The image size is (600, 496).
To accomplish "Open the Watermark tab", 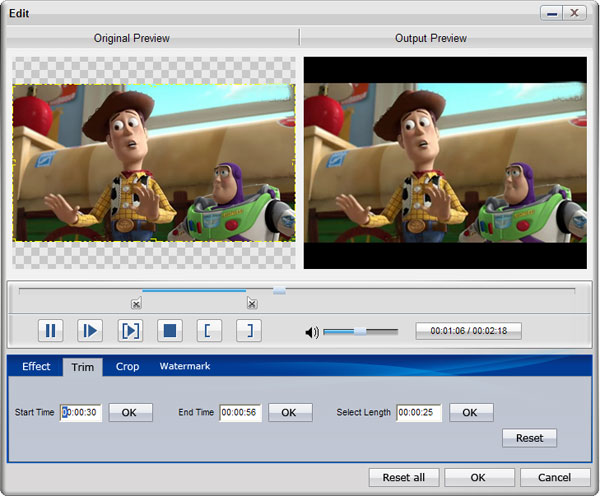I will pos(185,366).
